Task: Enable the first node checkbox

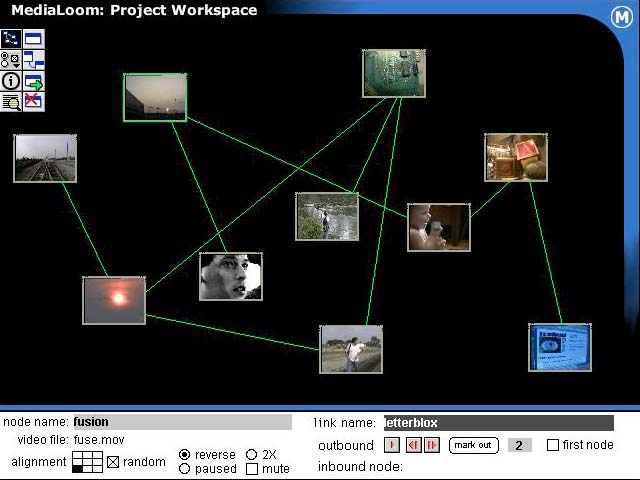Action: click(553, 445)
